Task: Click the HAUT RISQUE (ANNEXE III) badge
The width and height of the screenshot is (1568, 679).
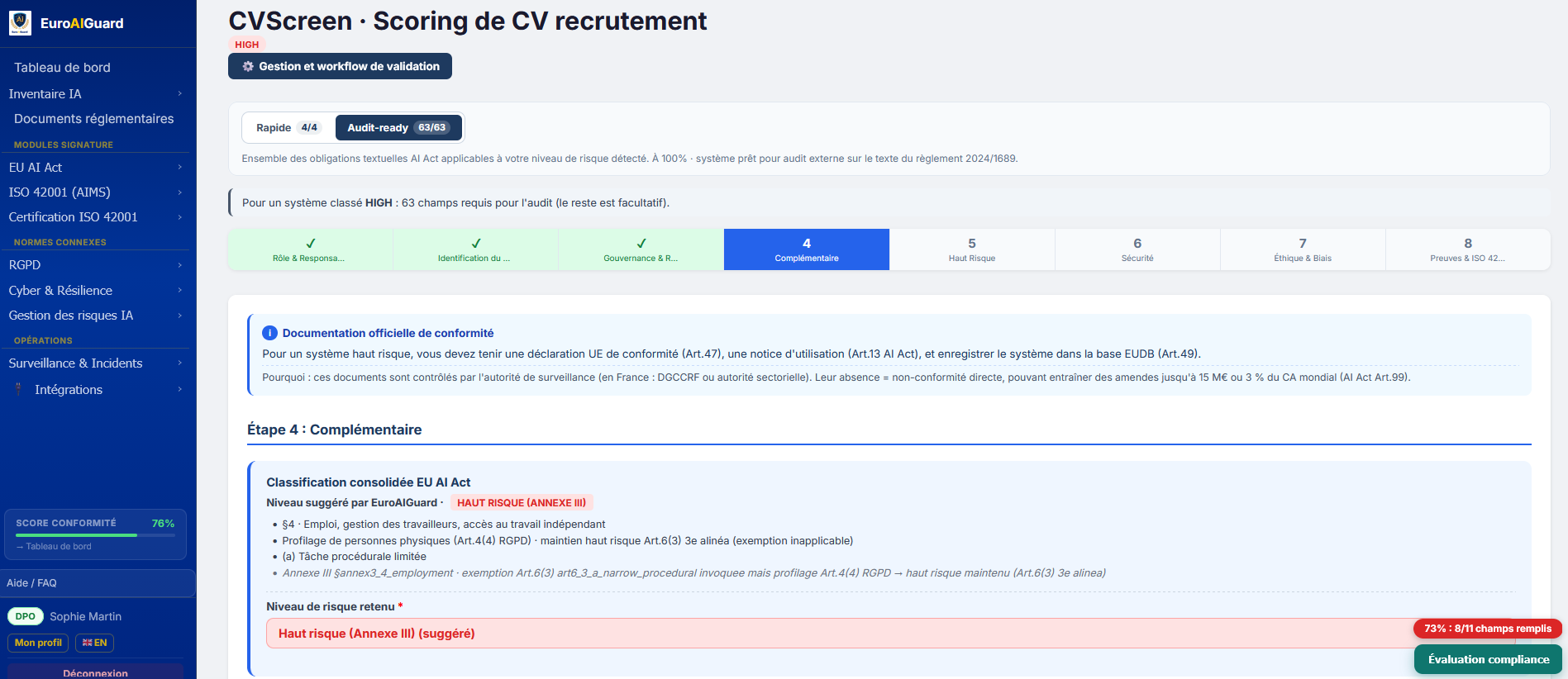Action: click(522, 502)
